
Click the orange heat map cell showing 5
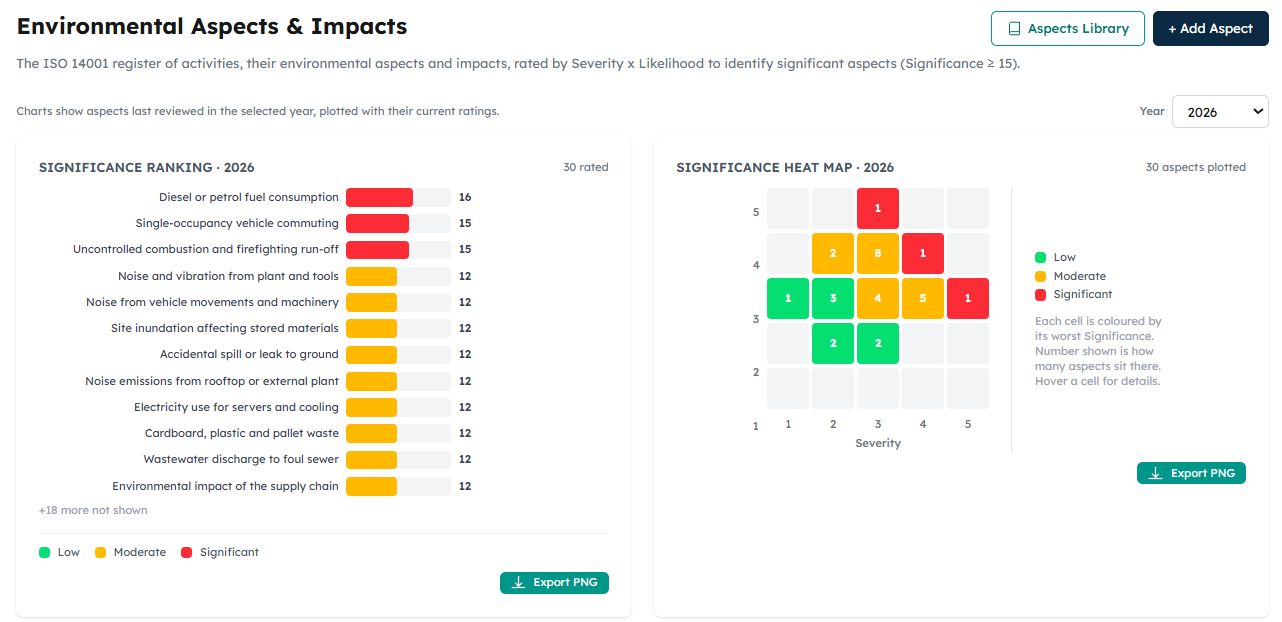pyautogui.click(x=923, y=298)
